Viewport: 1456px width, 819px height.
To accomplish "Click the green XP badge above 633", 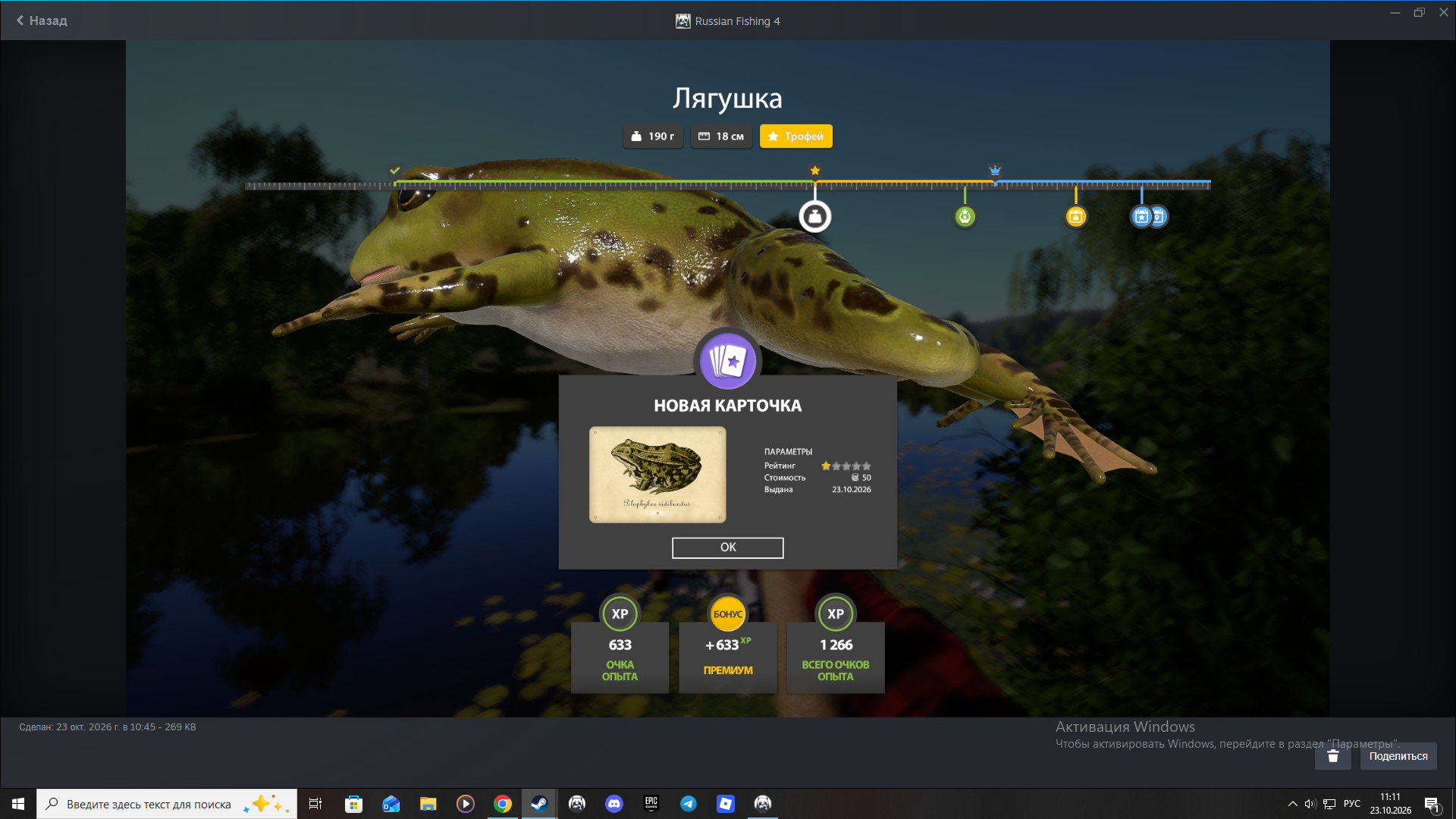I will [x=620, y=614].
